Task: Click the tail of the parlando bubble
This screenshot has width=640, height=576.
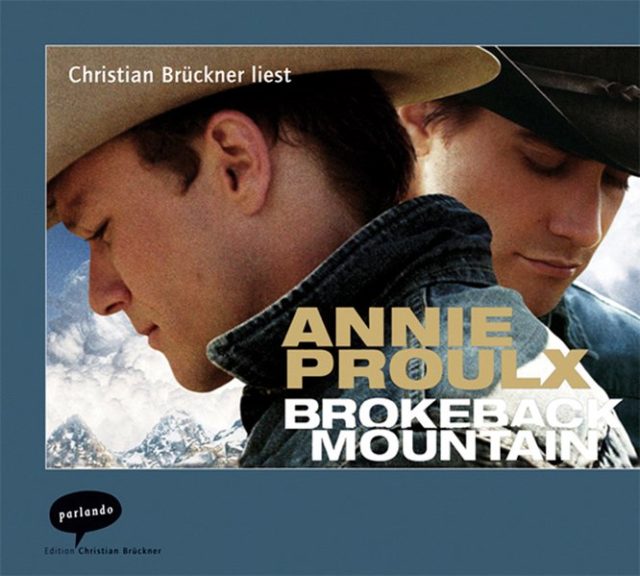Action: pyautogui.click(x=80, y=538)
